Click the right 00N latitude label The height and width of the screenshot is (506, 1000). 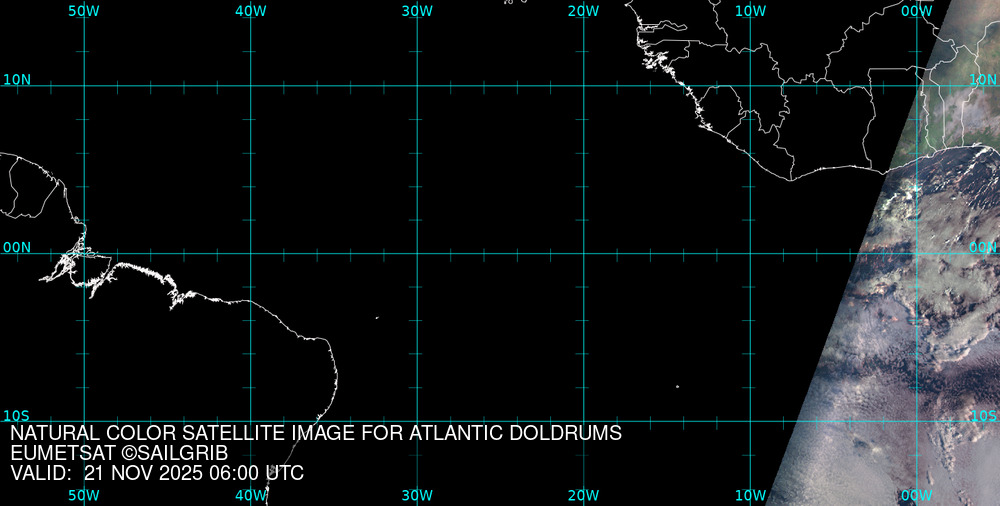(x=983, y=247)
